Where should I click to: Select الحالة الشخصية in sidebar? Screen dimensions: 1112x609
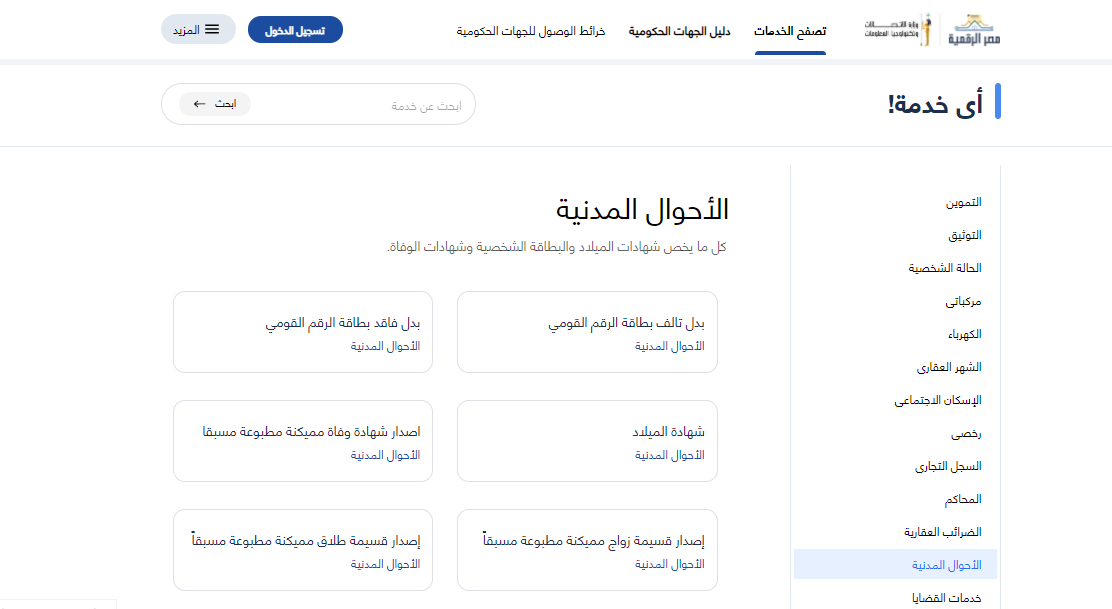click(945, 268)
